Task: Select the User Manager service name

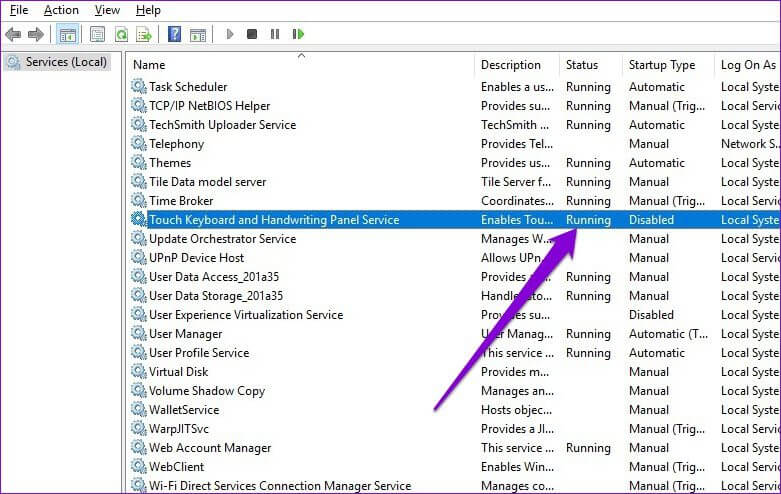Action: (x=185, y=334)
